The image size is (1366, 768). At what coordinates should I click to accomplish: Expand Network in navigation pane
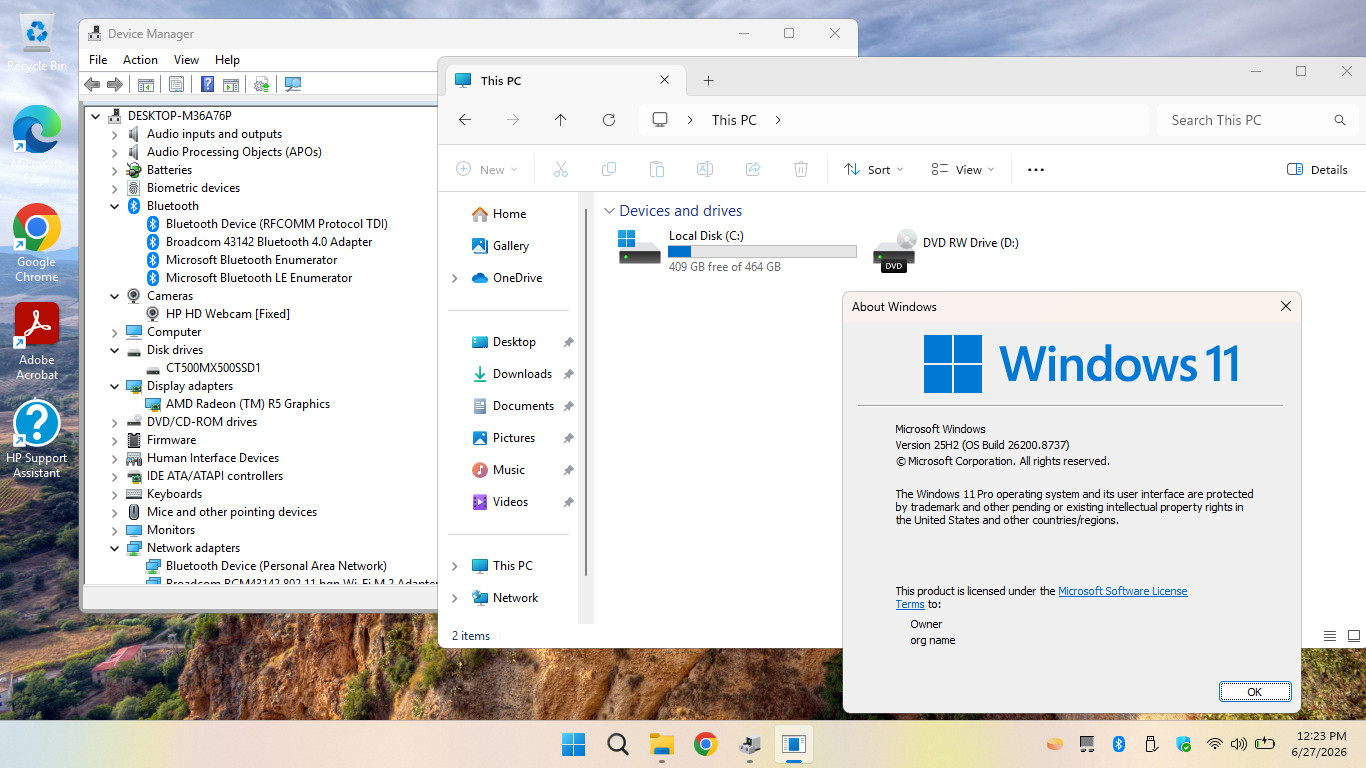point(455,598)
